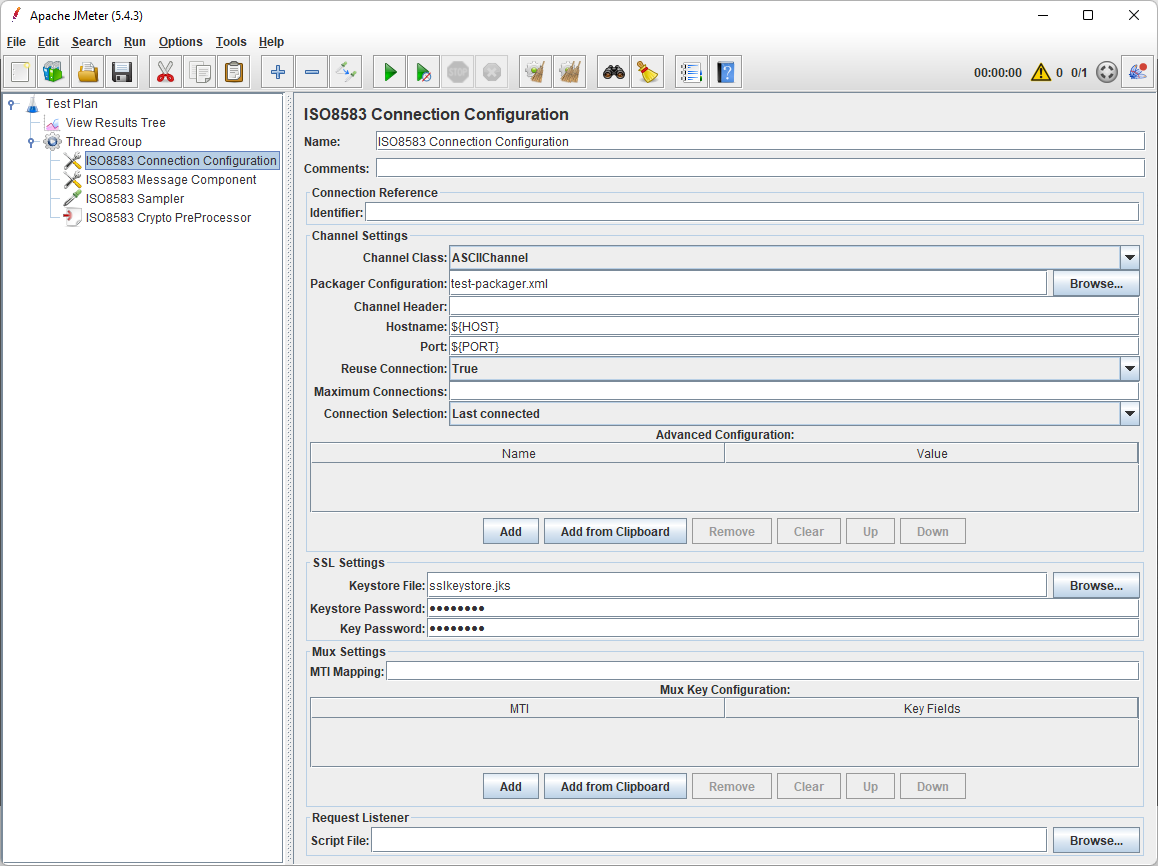Open the Tools menu
1158x866 pixels.
[x=230, y=42]
